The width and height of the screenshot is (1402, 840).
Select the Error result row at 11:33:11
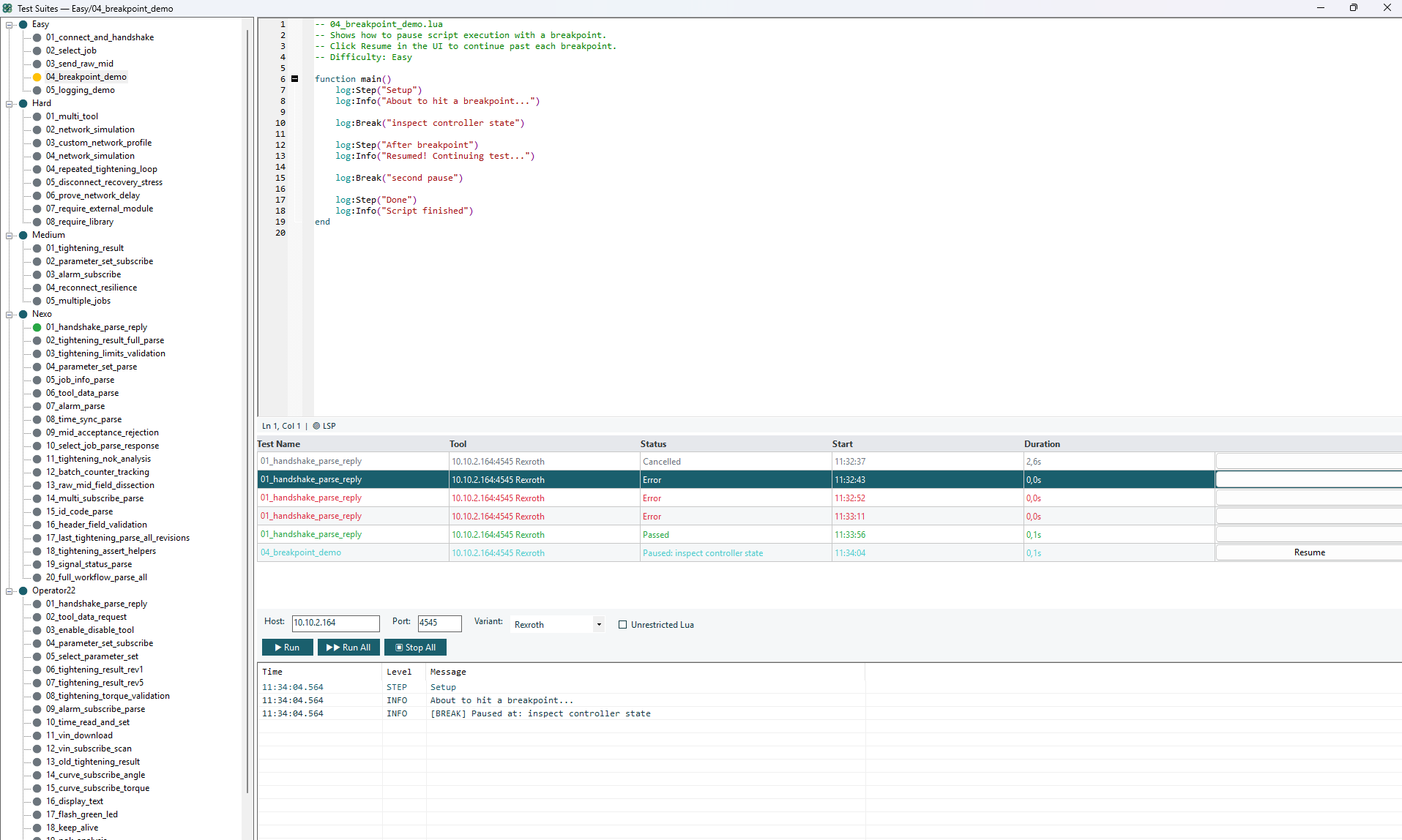coord(829,517)
